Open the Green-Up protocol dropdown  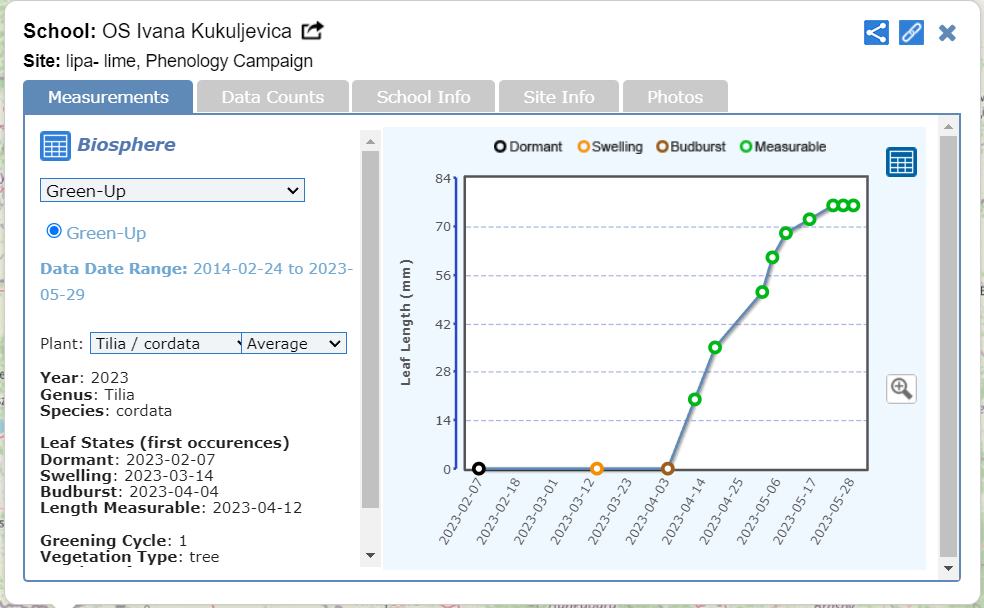tap(172, 190)
